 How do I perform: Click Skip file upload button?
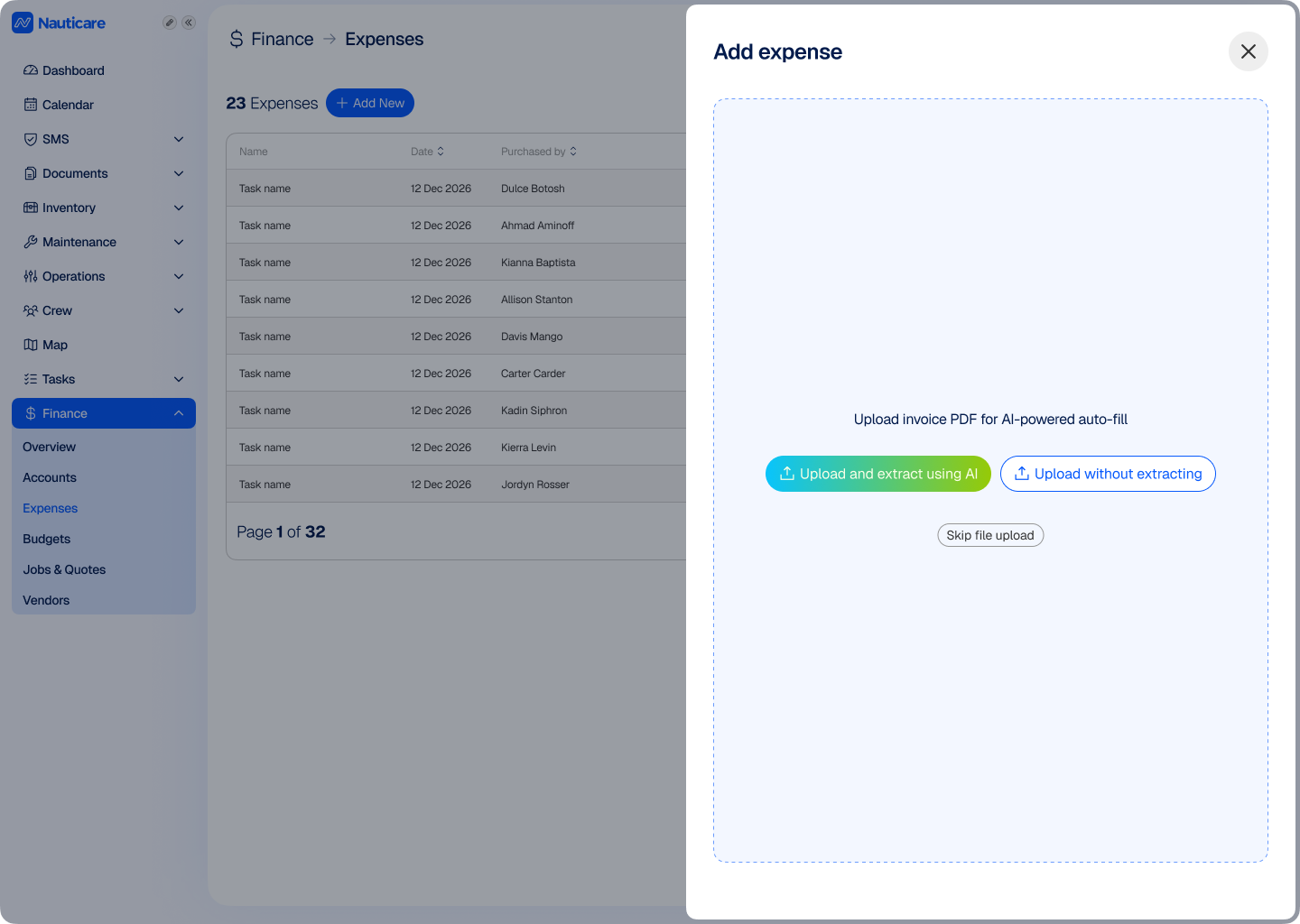pyautogui.click(x=990, y=535)
